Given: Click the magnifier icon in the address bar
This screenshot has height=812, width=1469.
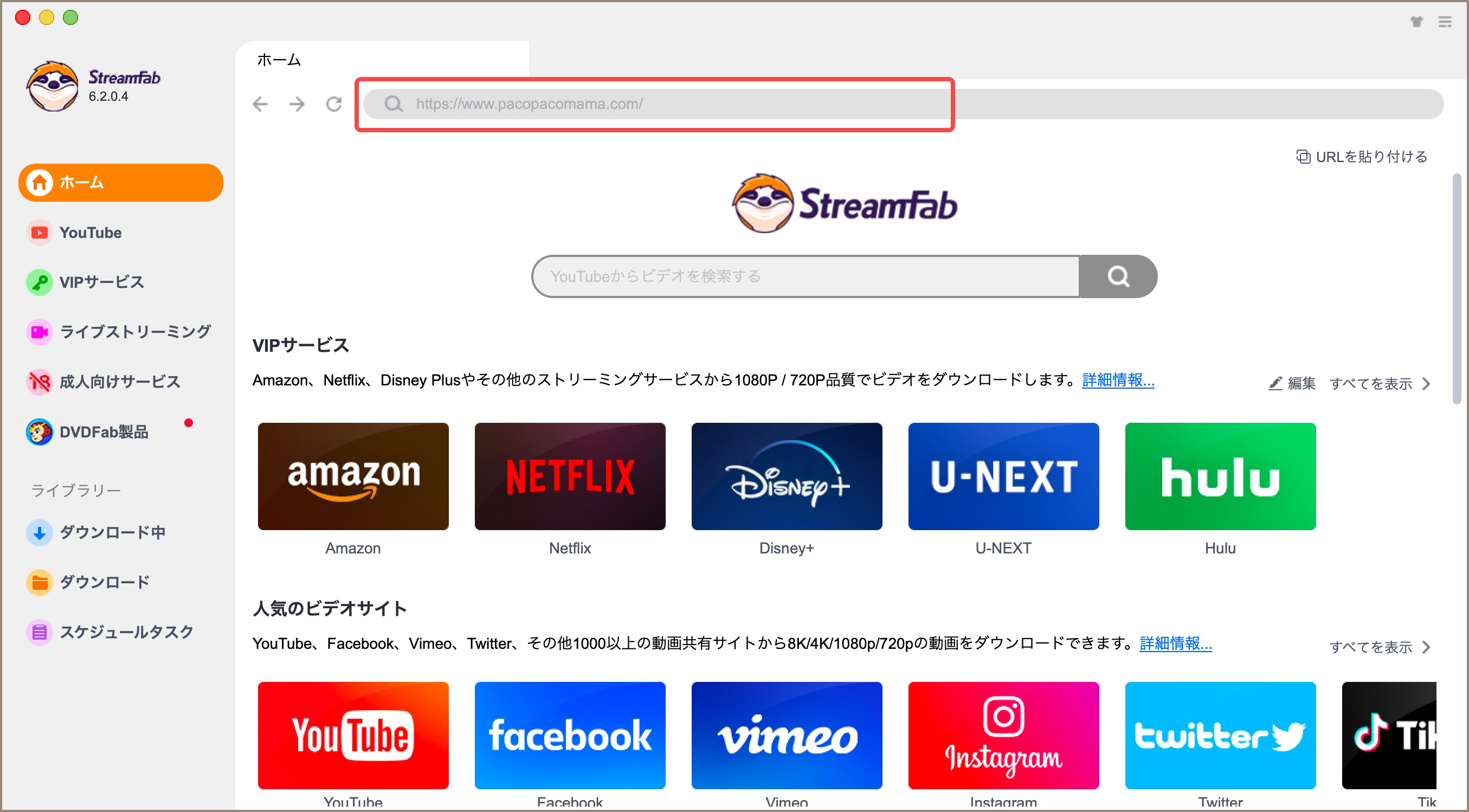Looking at the screenshot, I should 394,104.
